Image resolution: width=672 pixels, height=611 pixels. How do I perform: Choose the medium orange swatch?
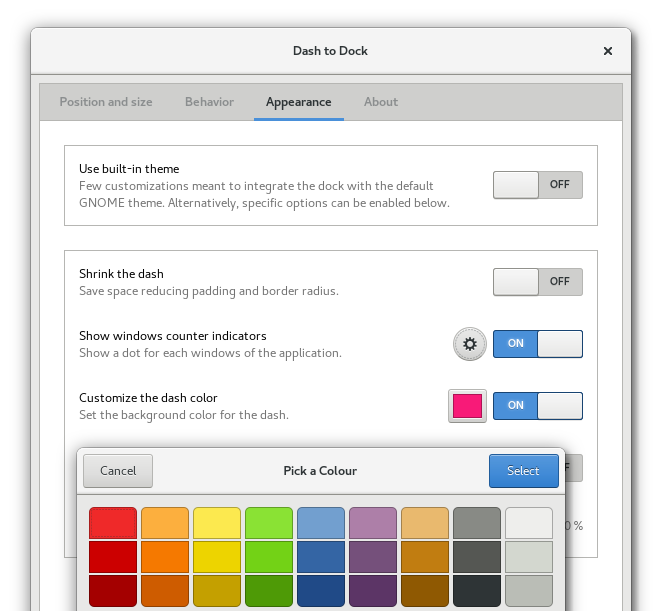(x=165, y=557)
